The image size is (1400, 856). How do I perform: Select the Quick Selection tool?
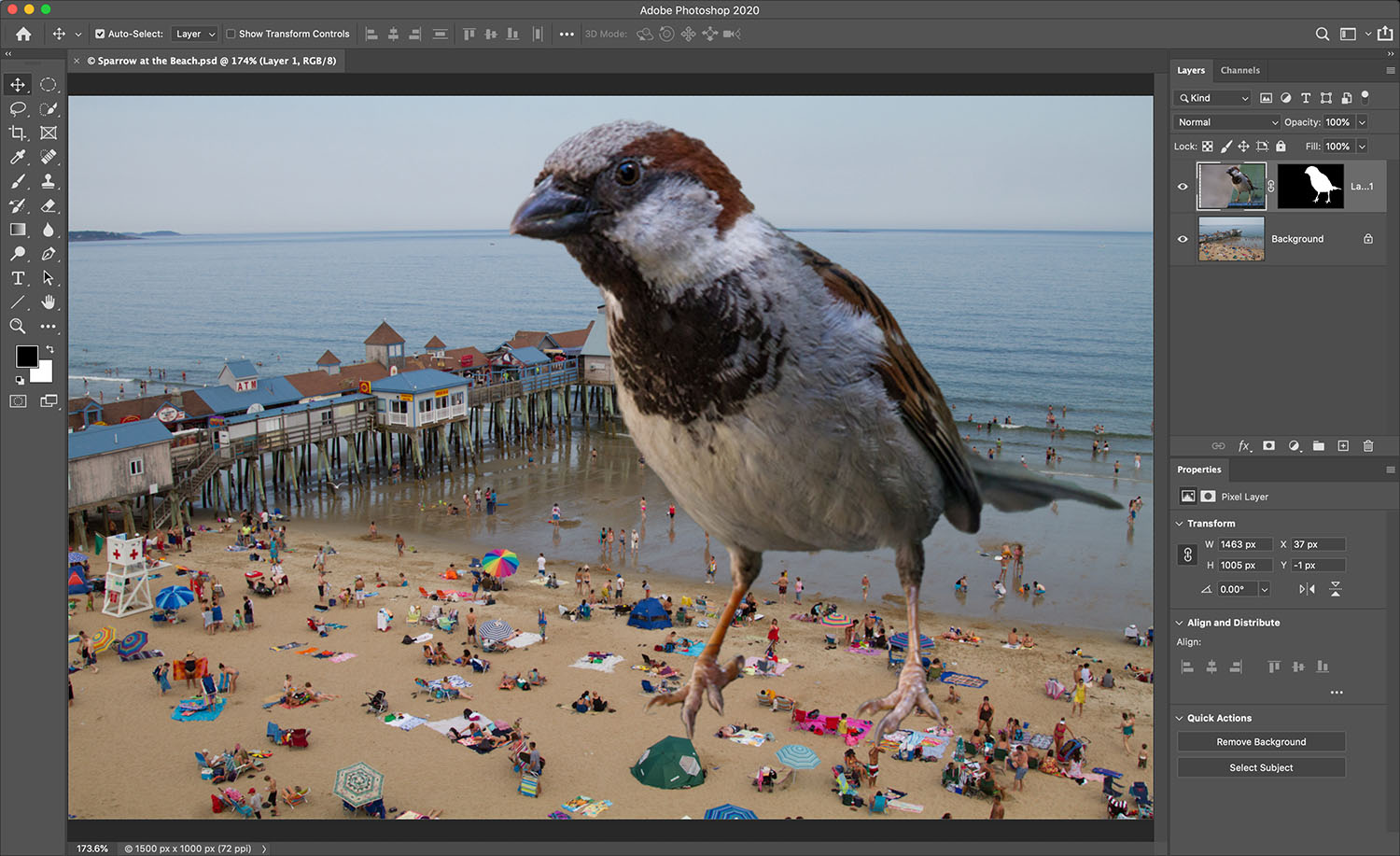(49, 108)
